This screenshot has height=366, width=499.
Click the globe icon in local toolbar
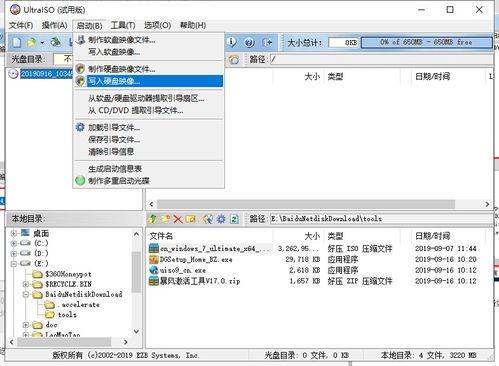pyautogui.click(x=208, y=219)
